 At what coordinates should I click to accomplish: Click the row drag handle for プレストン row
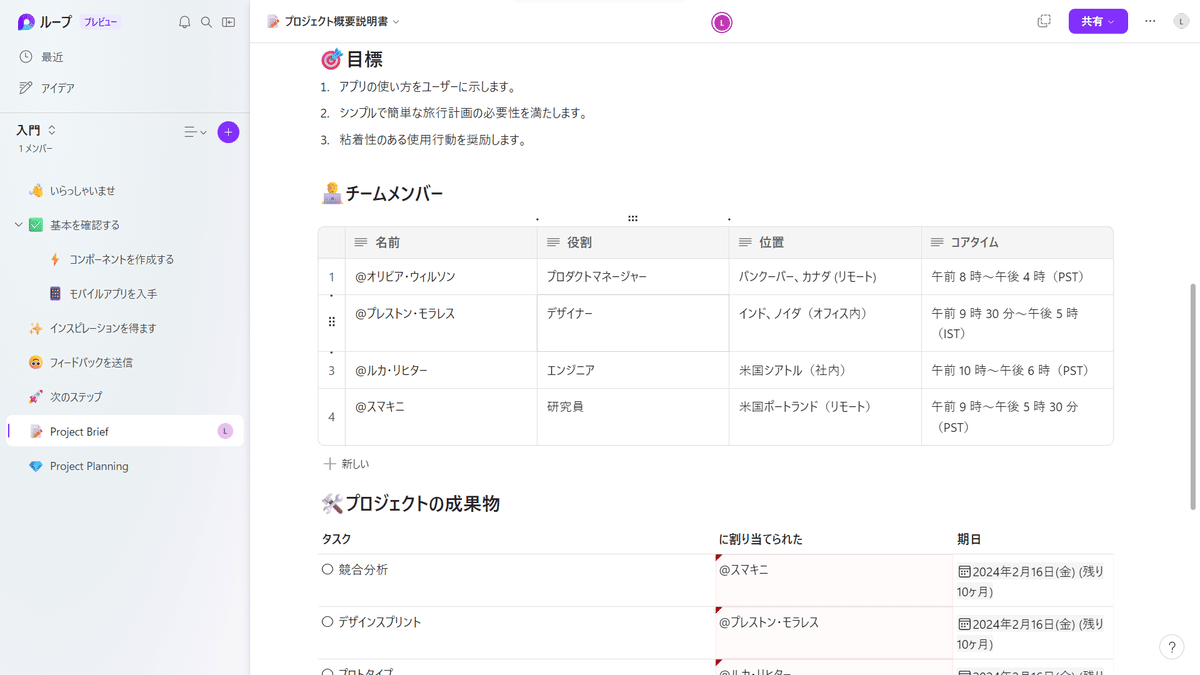point(332,322)
